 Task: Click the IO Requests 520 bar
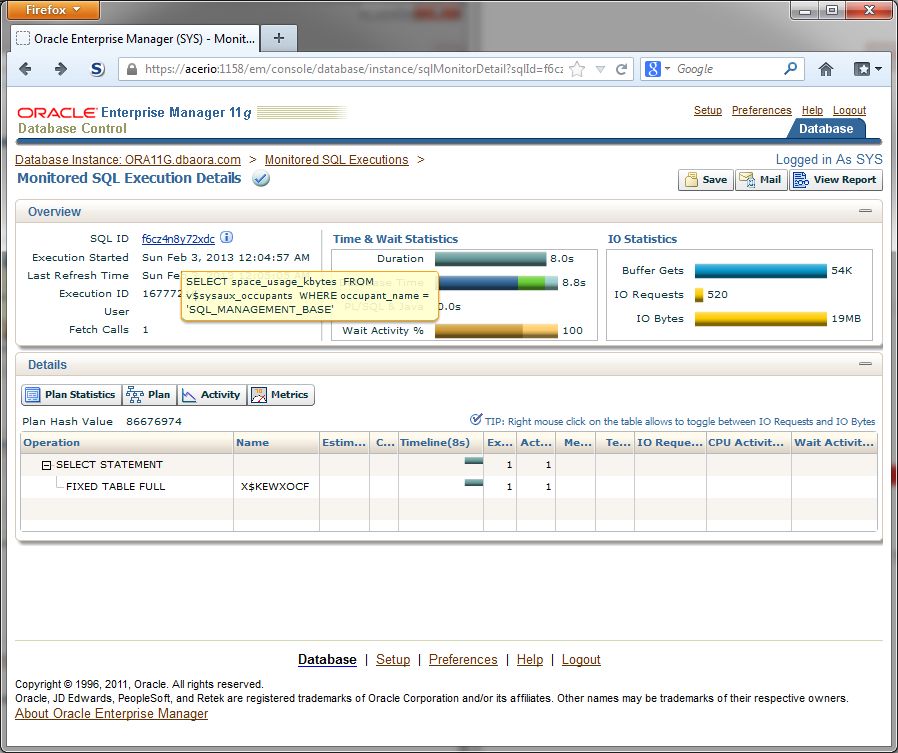click(x=699, y=295)
